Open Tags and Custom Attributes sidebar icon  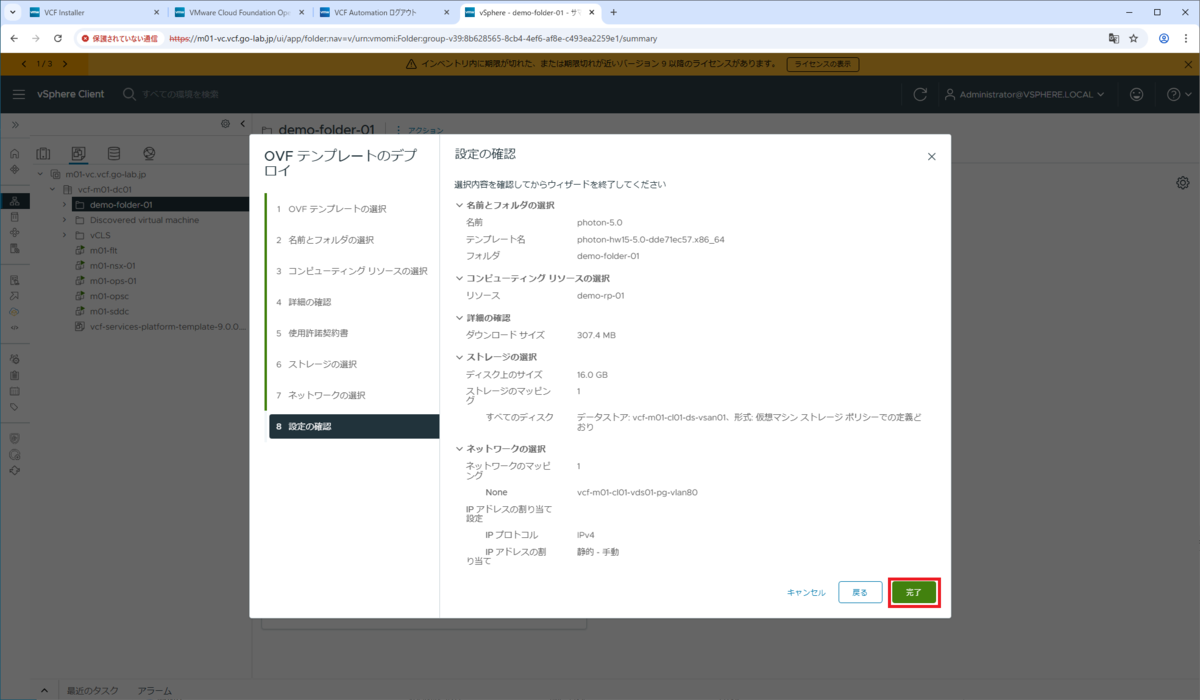click(x=14, y=407)
